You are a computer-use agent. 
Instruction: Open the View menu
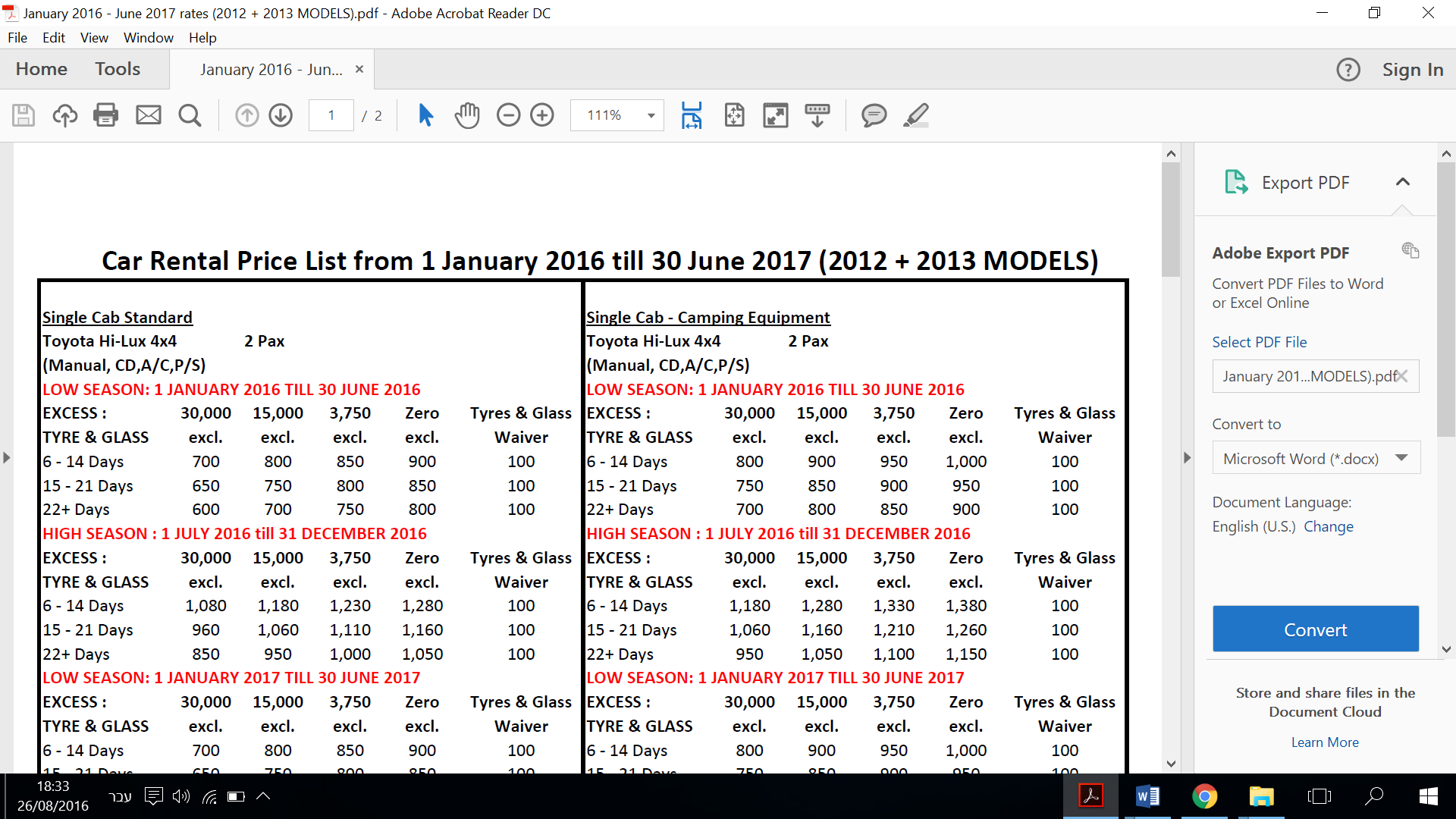click(94, 38)
